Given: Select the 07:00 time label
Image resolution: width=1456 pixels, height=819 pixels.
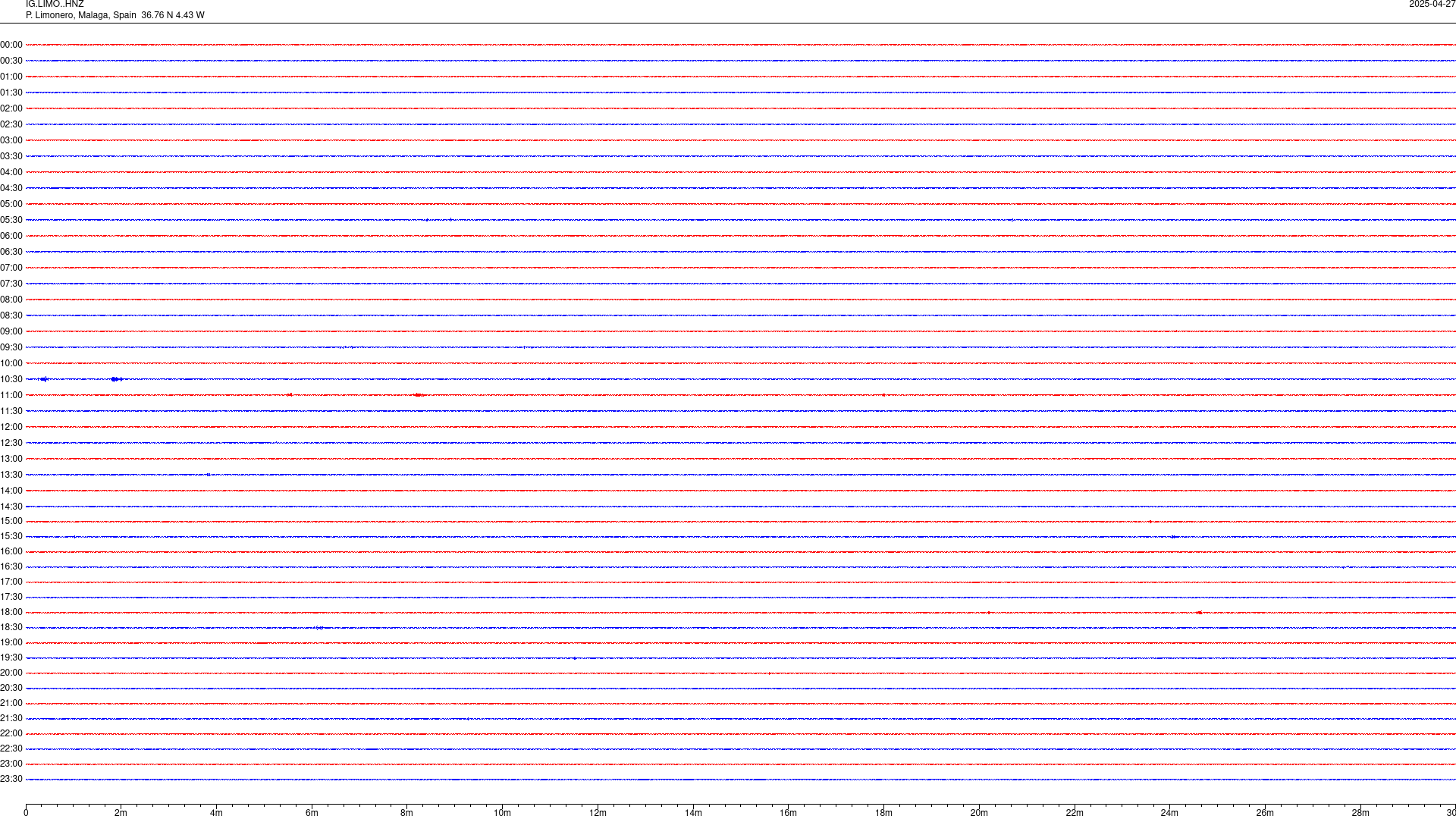Looking at the screenshot, I should (x=11, y=268).
